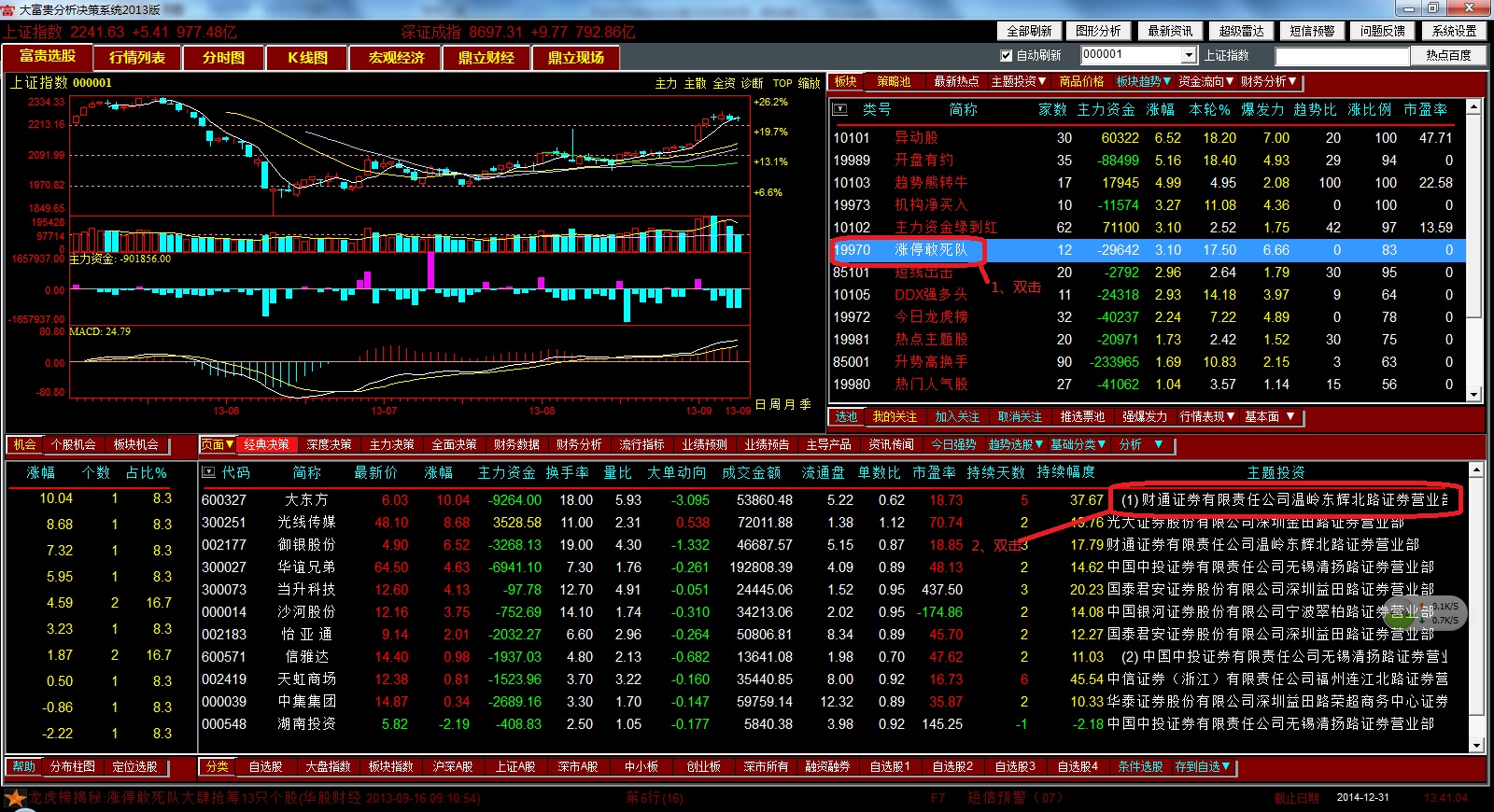Switch to the 分时图 tab
The height and width of the screenshot is (812, 1494).
click(224, 58)
